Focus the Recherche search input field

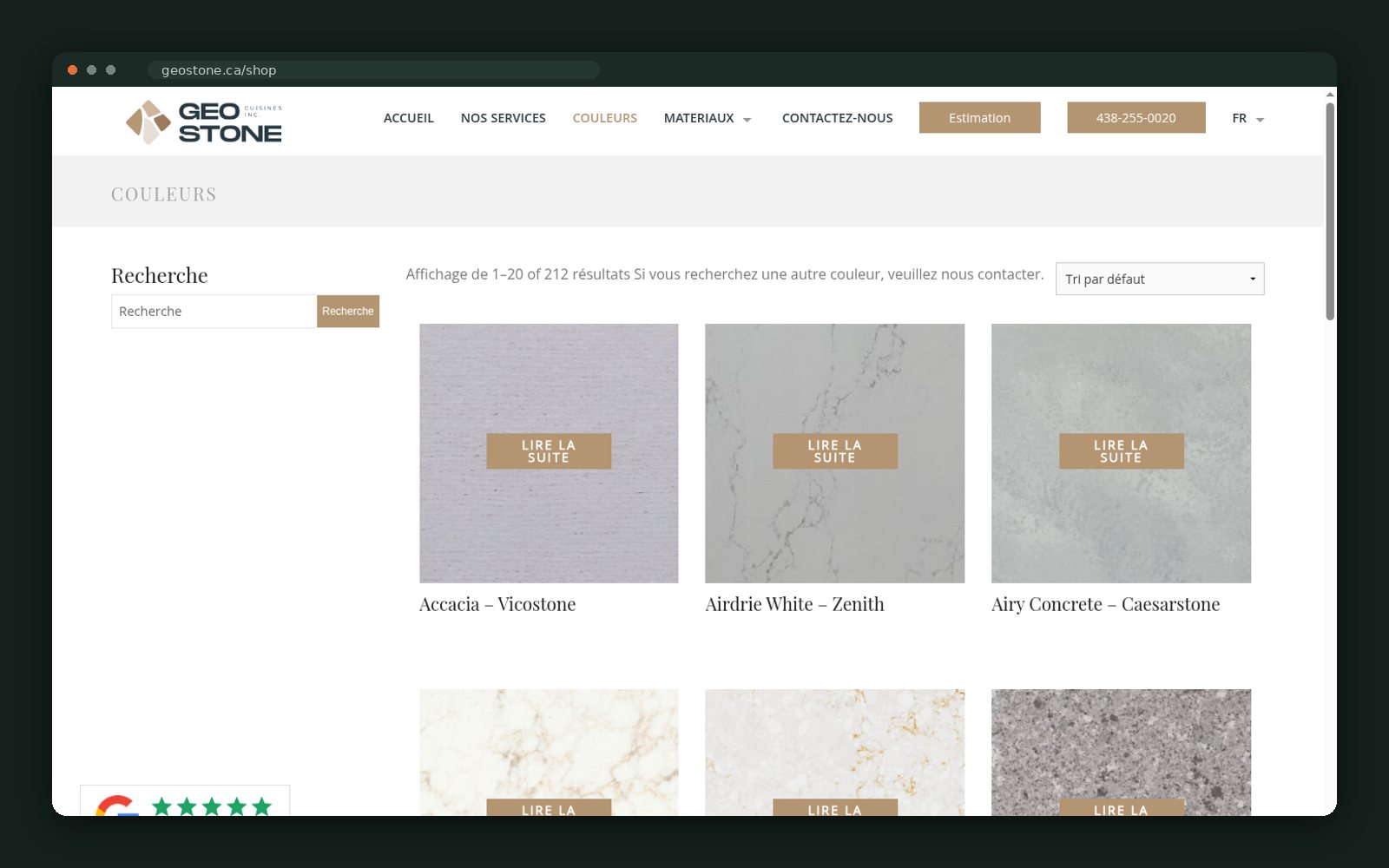click(x=214, y=312)
